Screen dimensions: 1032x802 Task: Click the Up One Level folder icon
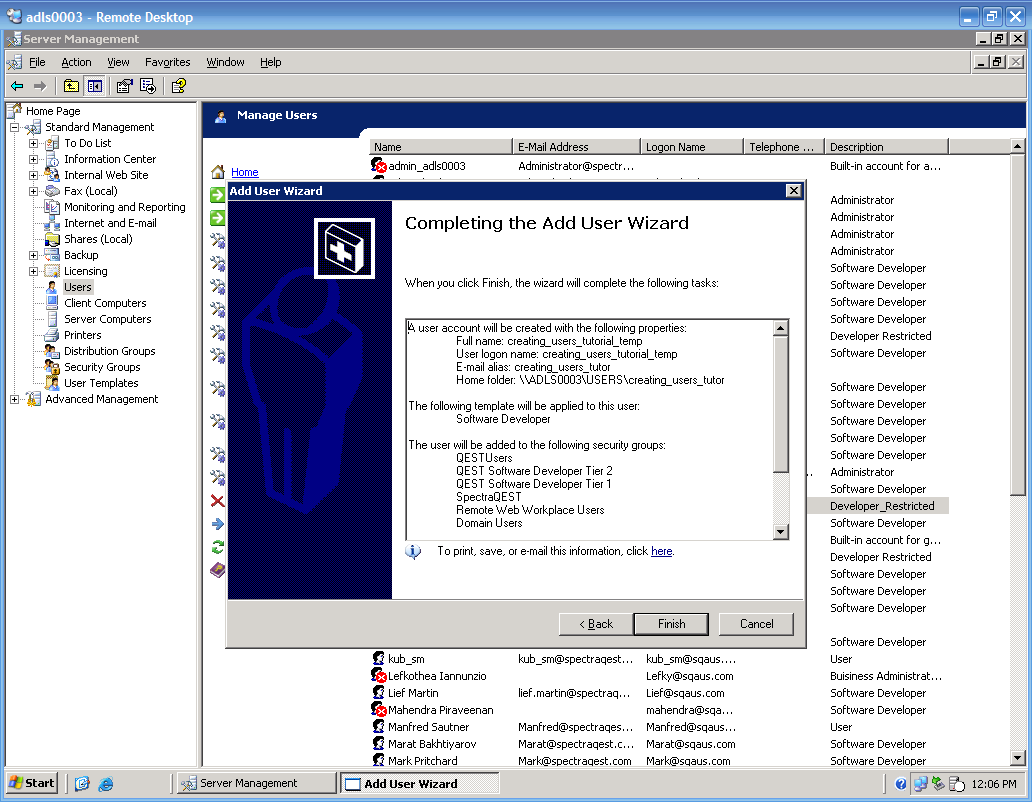coord(71,86)
